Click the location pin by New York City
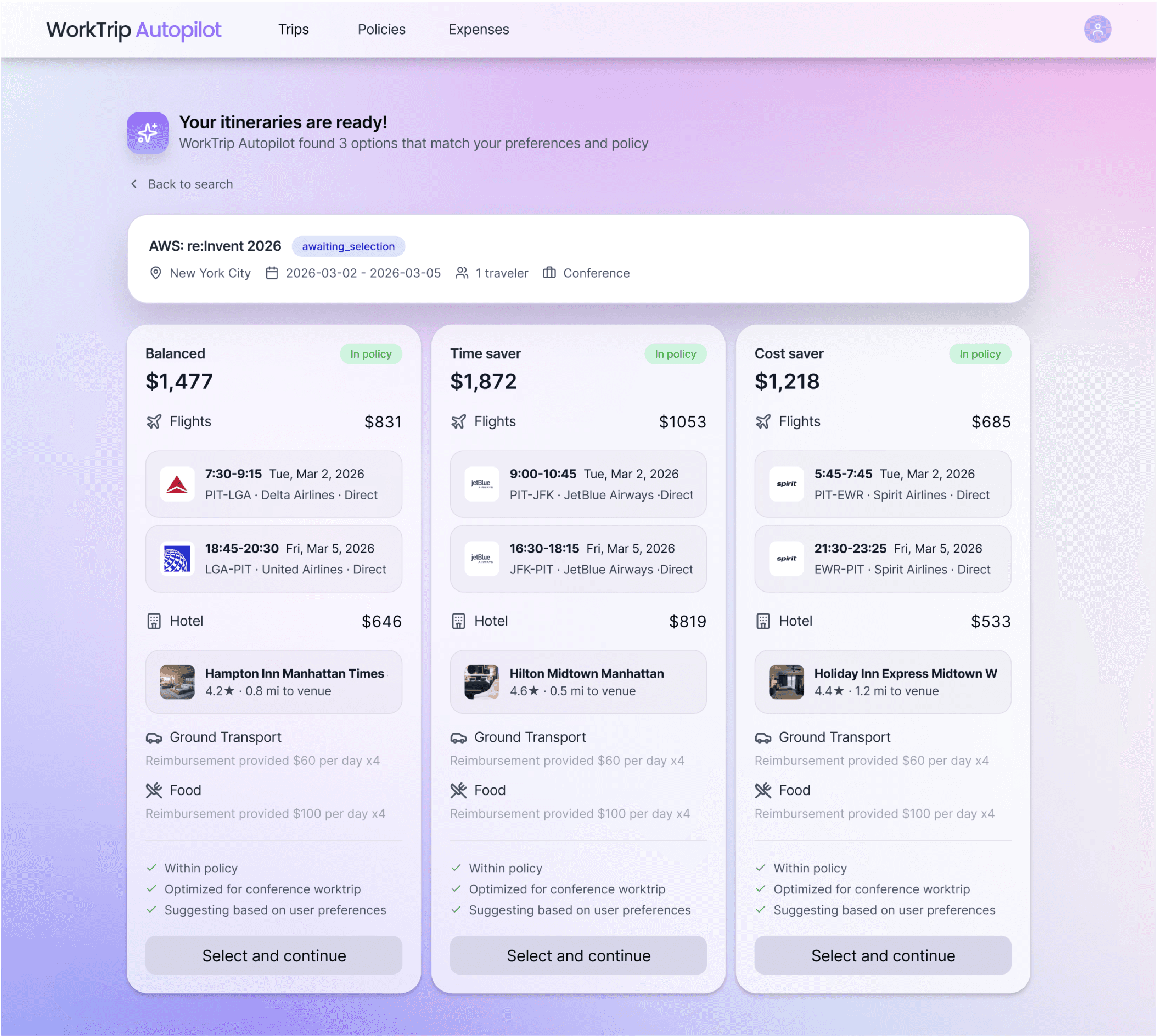Viewport: 1157px width, 1036px height. tap(155, 273)
